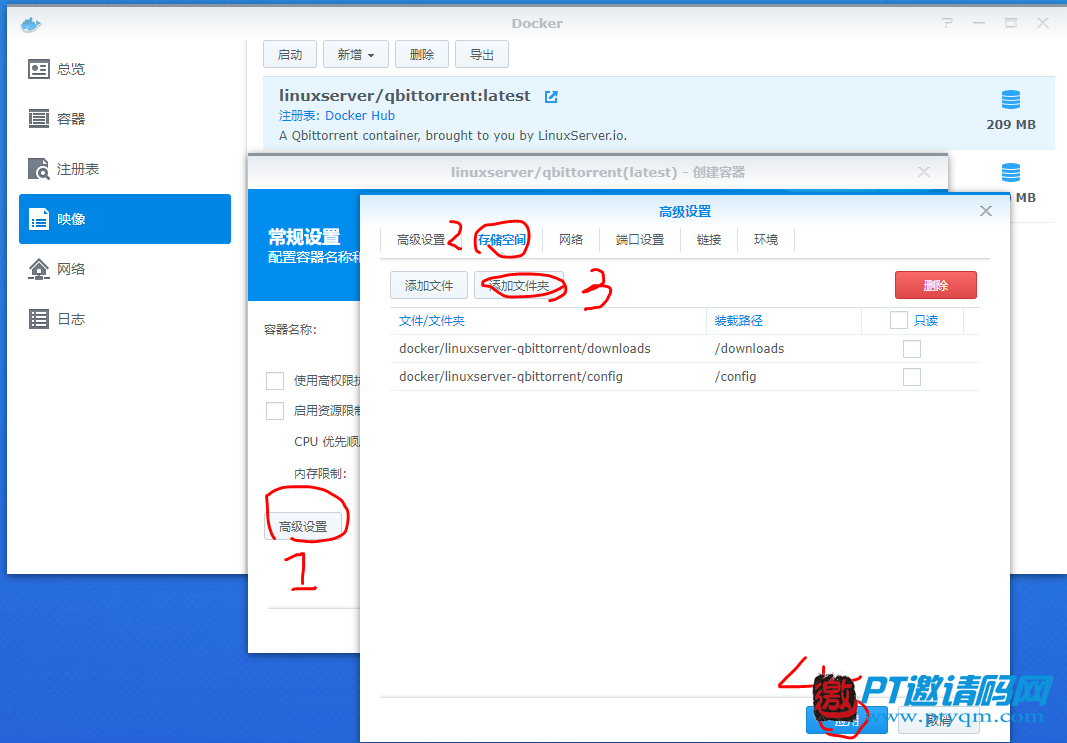Image resolution: width=1067 pixels, height=743 pixels.
Task: Click the database icon above 209 MB
Action: click(1011, 99)
